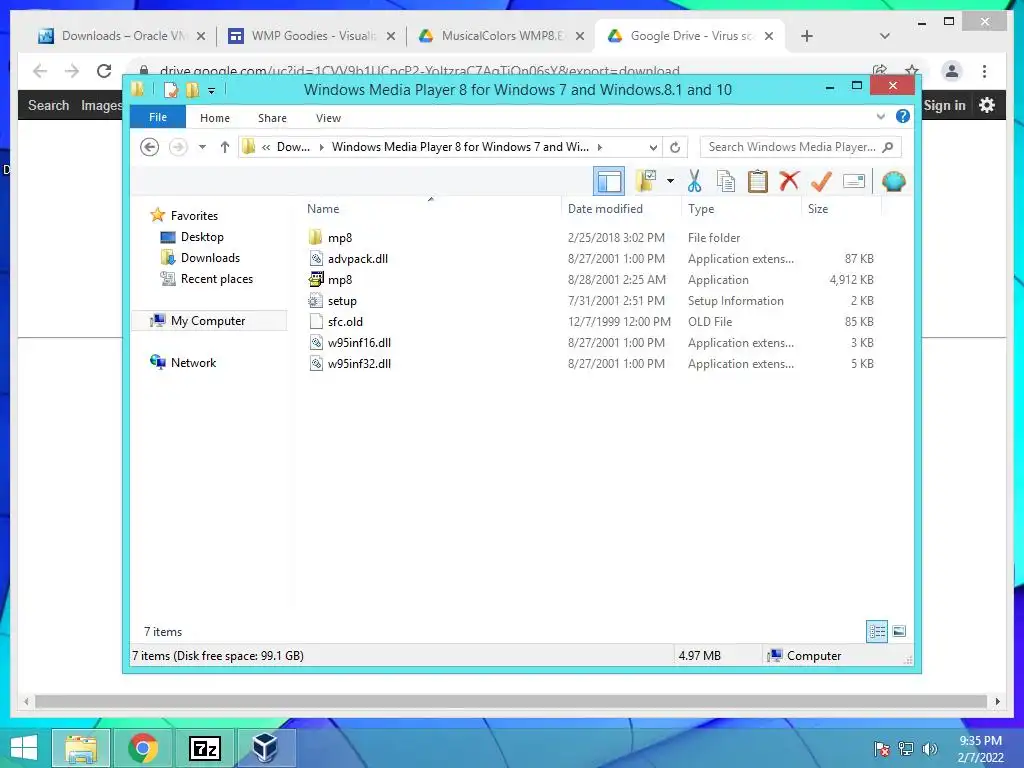This screenshot has width=1024, height=768.
Task: Close the MusicalColors WMP8 Chrome tab
Action: tap(579, 36)
